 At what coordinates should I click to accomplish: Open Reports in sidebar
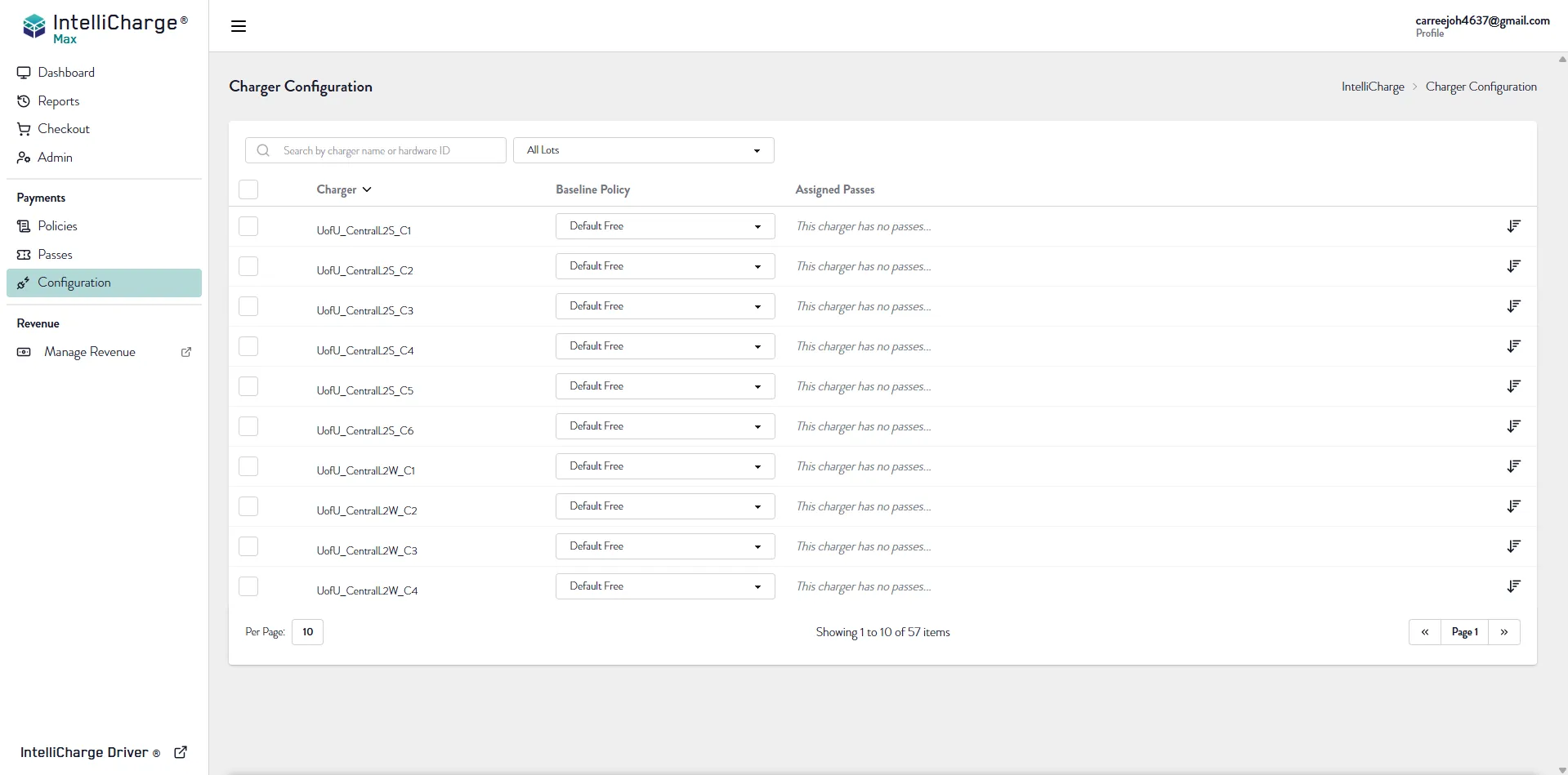104,101
